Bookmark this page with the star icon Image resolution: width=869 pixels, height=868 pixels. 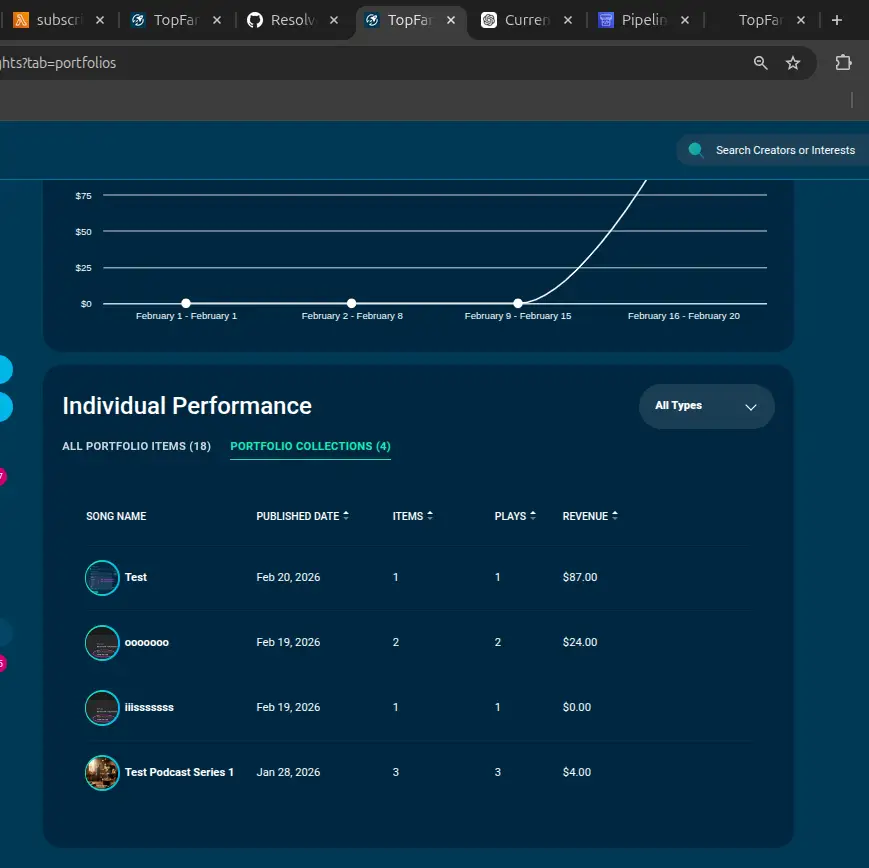pos(793,63)
